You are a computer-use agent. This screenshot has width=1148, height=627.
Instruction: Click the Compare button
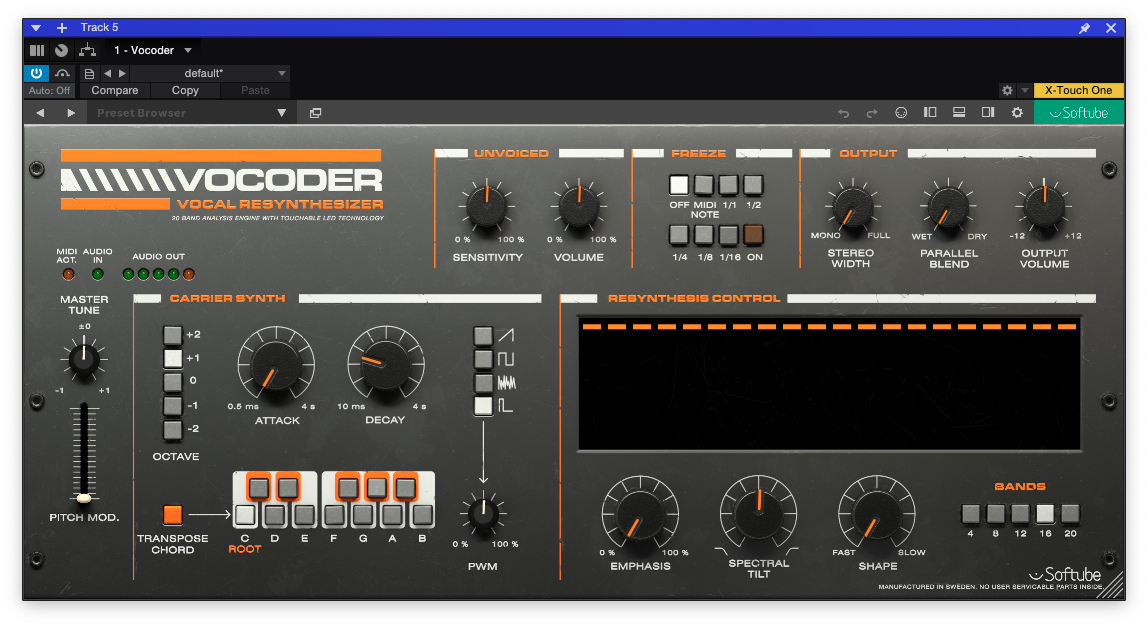pyautogui.click(x=114, y=90)
